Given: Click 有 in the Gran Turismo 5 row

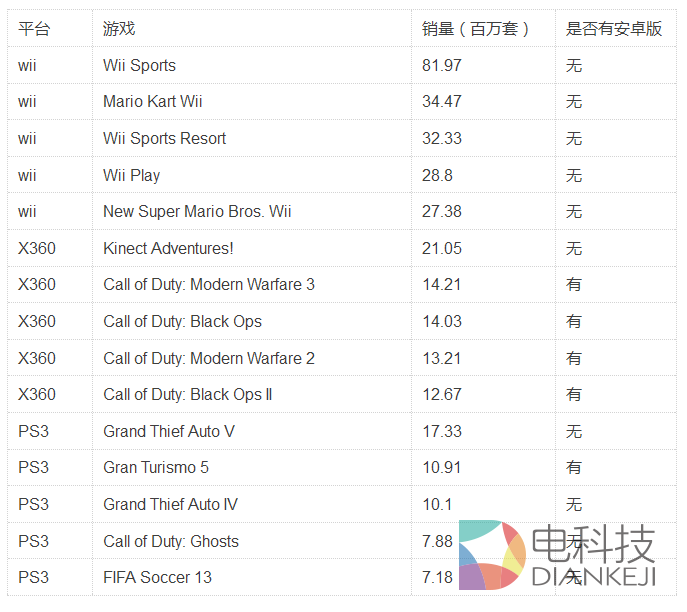Looking at the screenshot, I should 574,467.
